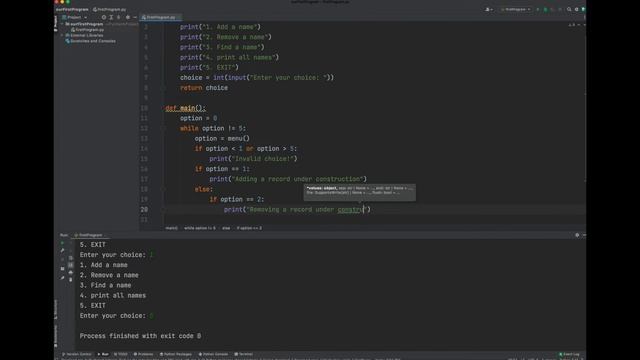
Task: Click the vertical Project tool window button
Action: [x=56, y=24]
